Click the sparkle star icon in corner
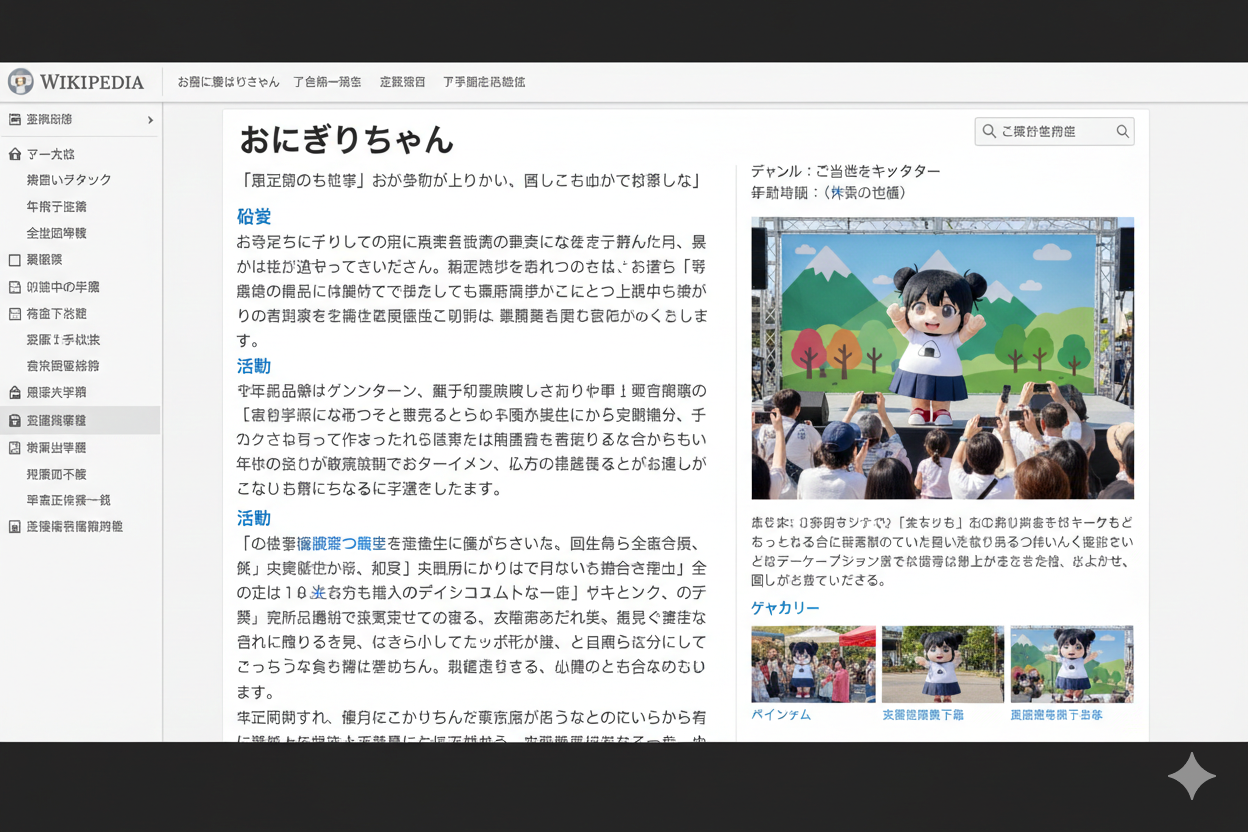The height and width of the screenshot is (832, 1248). pos(1191,776)
